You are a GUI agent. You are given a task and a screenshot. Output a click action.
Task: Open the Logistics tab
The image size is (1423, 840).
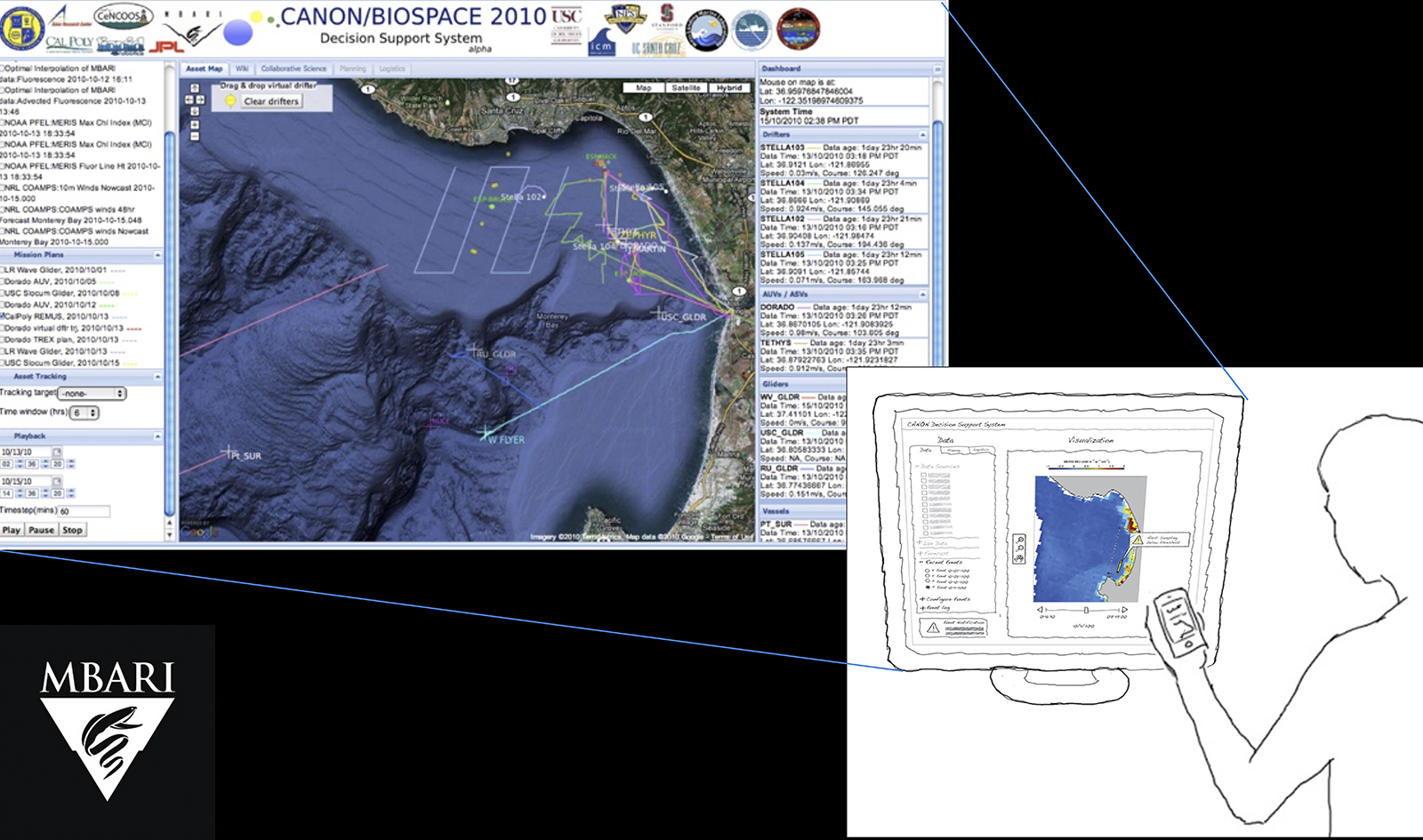391,68
